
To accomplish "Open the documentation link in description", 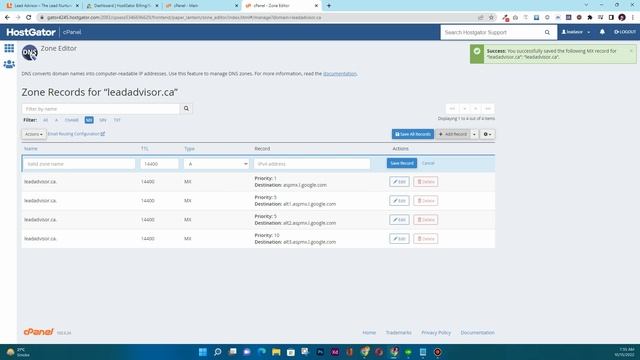I will (340, 74).
